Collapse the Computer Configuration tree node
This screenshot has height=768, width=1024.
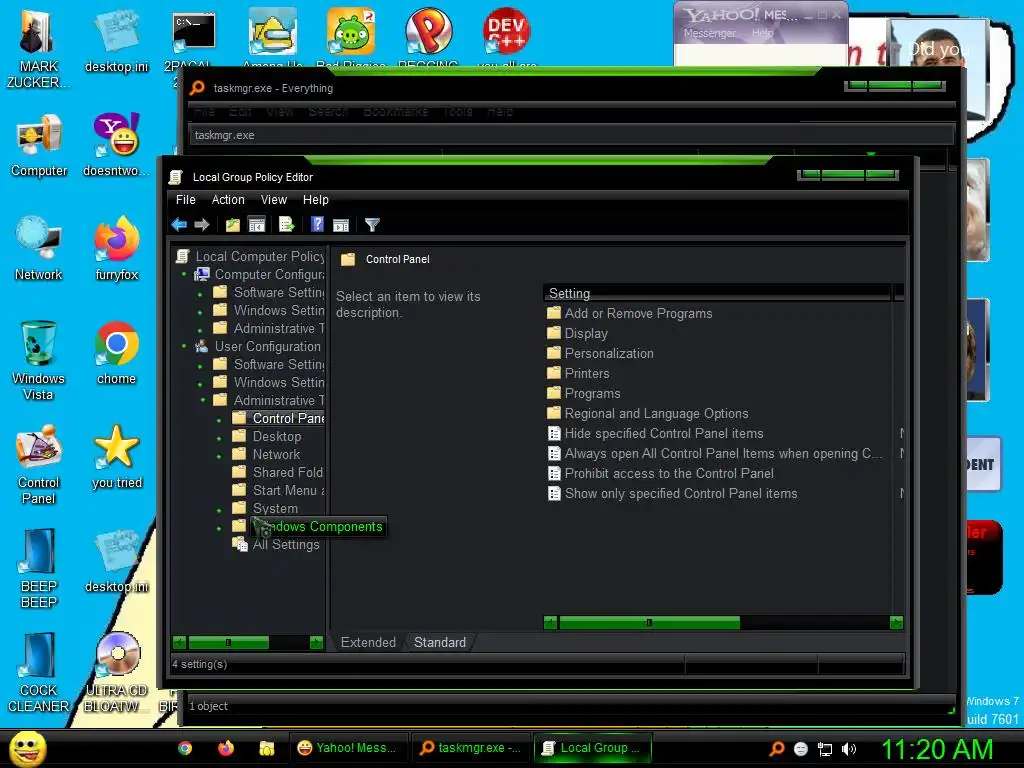184,274
